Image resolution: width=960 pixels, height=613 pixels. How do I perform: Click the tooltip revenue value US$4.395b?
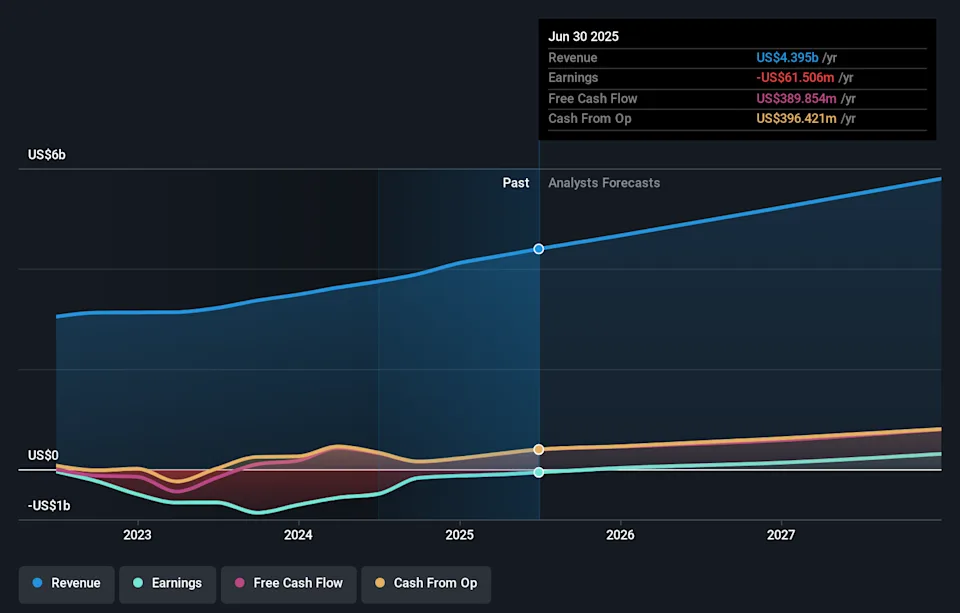pos(787,58)
